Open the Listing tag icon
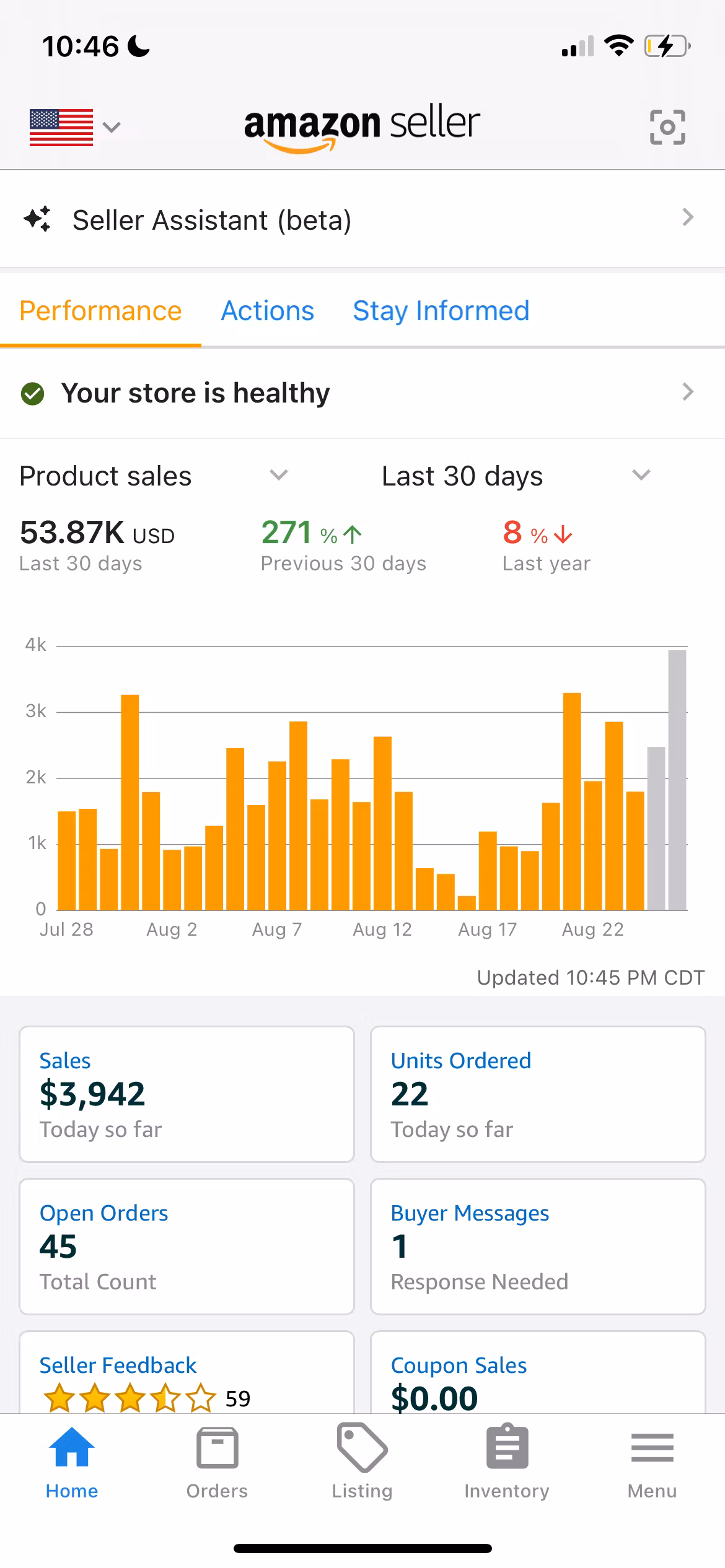Image resolution: width=725 pixels, height=1568 pixels. click(362, 1448)
